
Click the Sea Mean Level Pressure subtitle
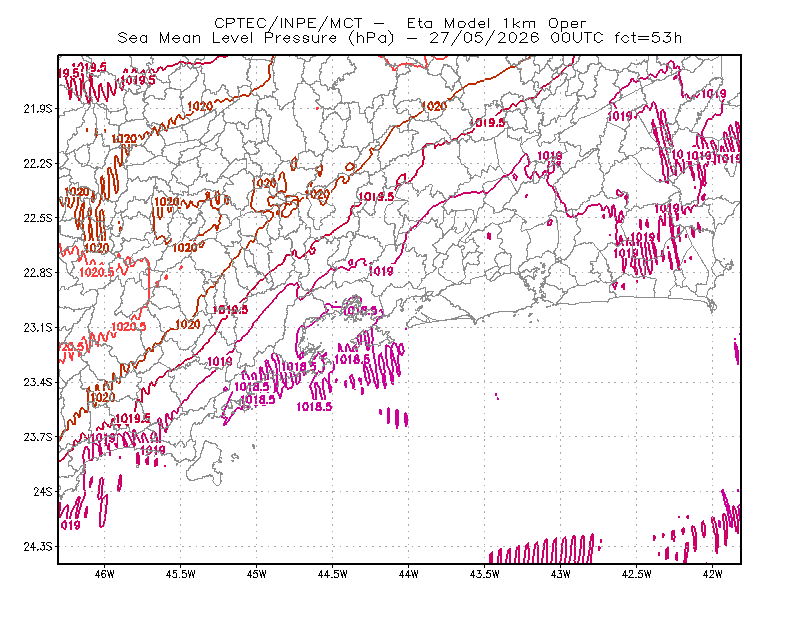click(399, 38)
